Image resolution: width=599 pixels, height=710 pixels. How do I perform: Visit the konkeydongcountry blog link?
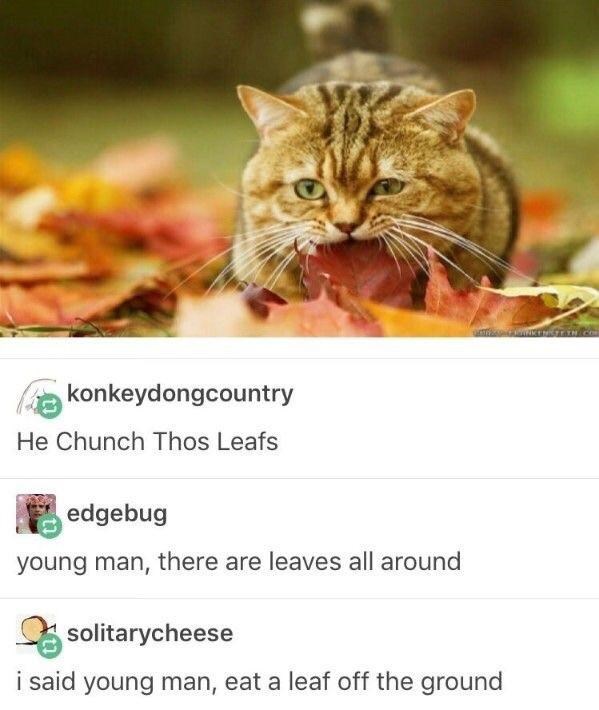[x=180, y=394]
